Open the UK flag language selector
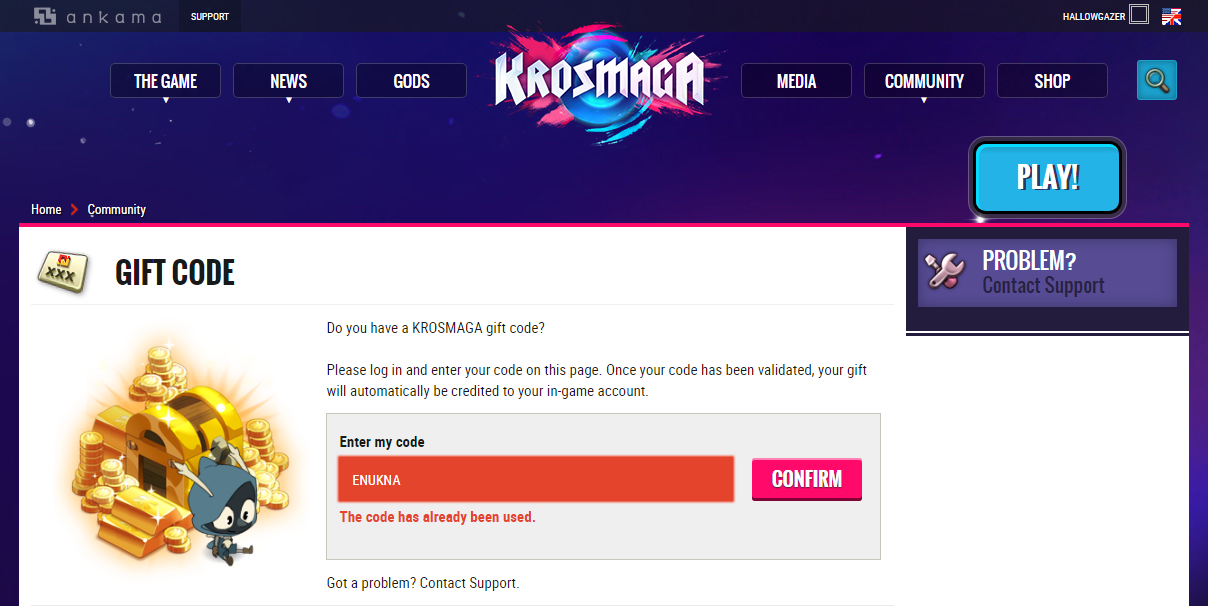The image size is (1208, 606). (x=1171, y=16)
